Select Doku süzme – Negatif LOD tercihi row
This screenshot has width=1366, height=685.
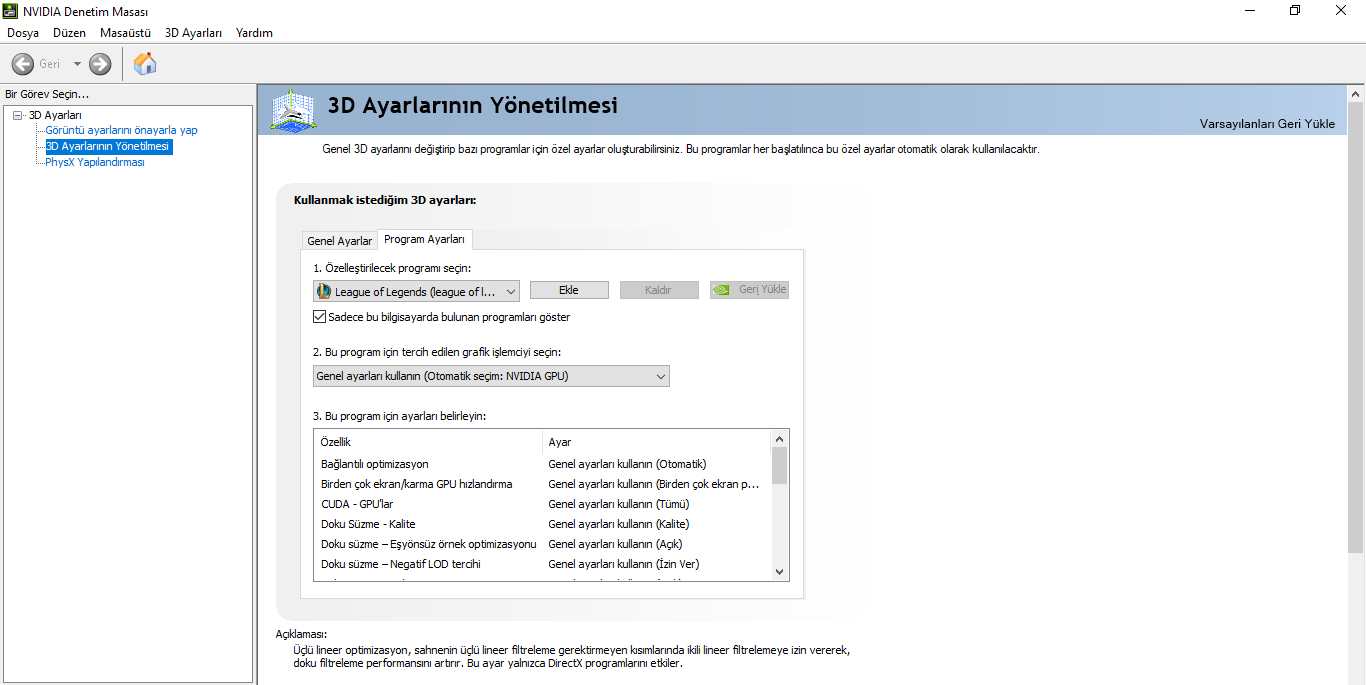[x=543, y=564]
